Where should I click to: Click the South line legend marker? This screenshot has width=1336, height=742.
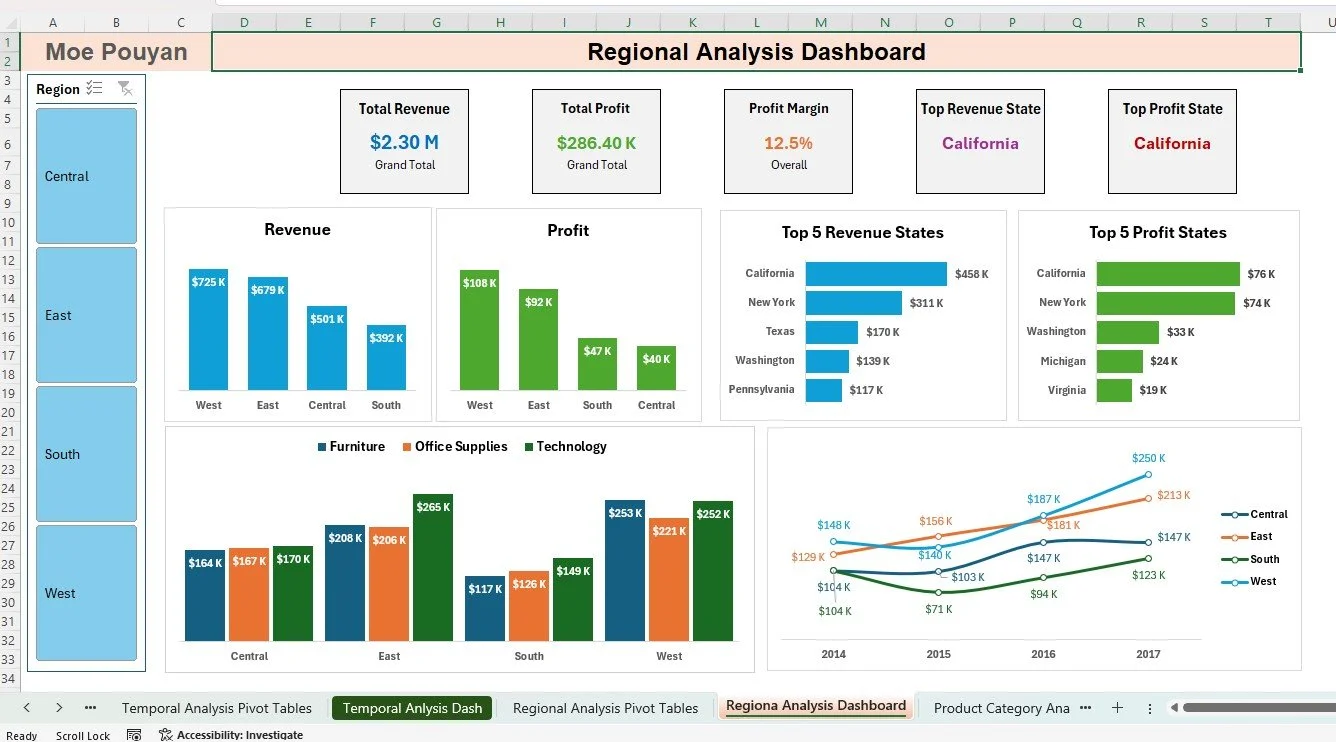1235,560
